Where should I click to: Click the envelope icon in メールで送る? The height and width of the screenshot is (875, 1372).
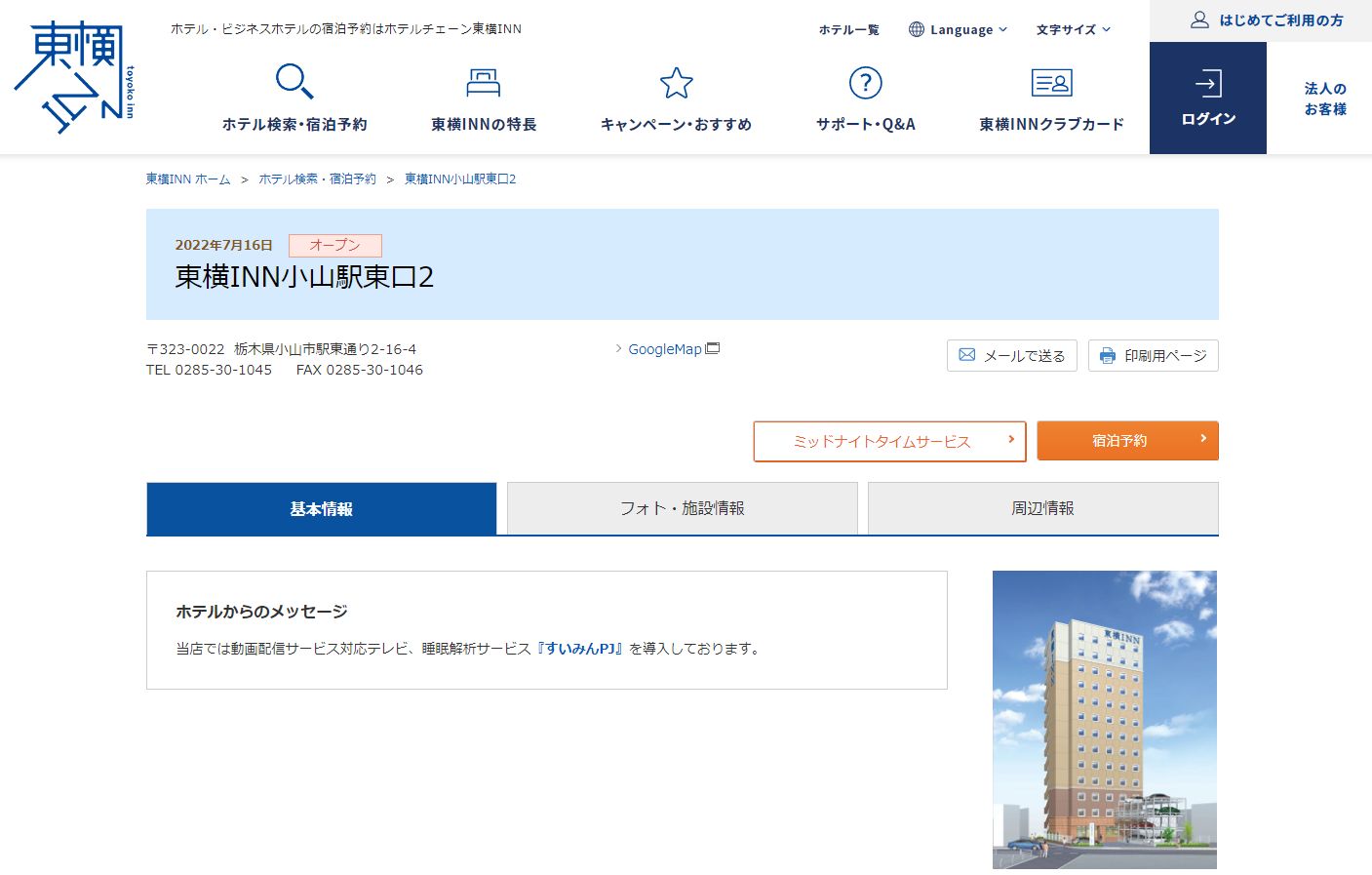click(x=967, y=355)
